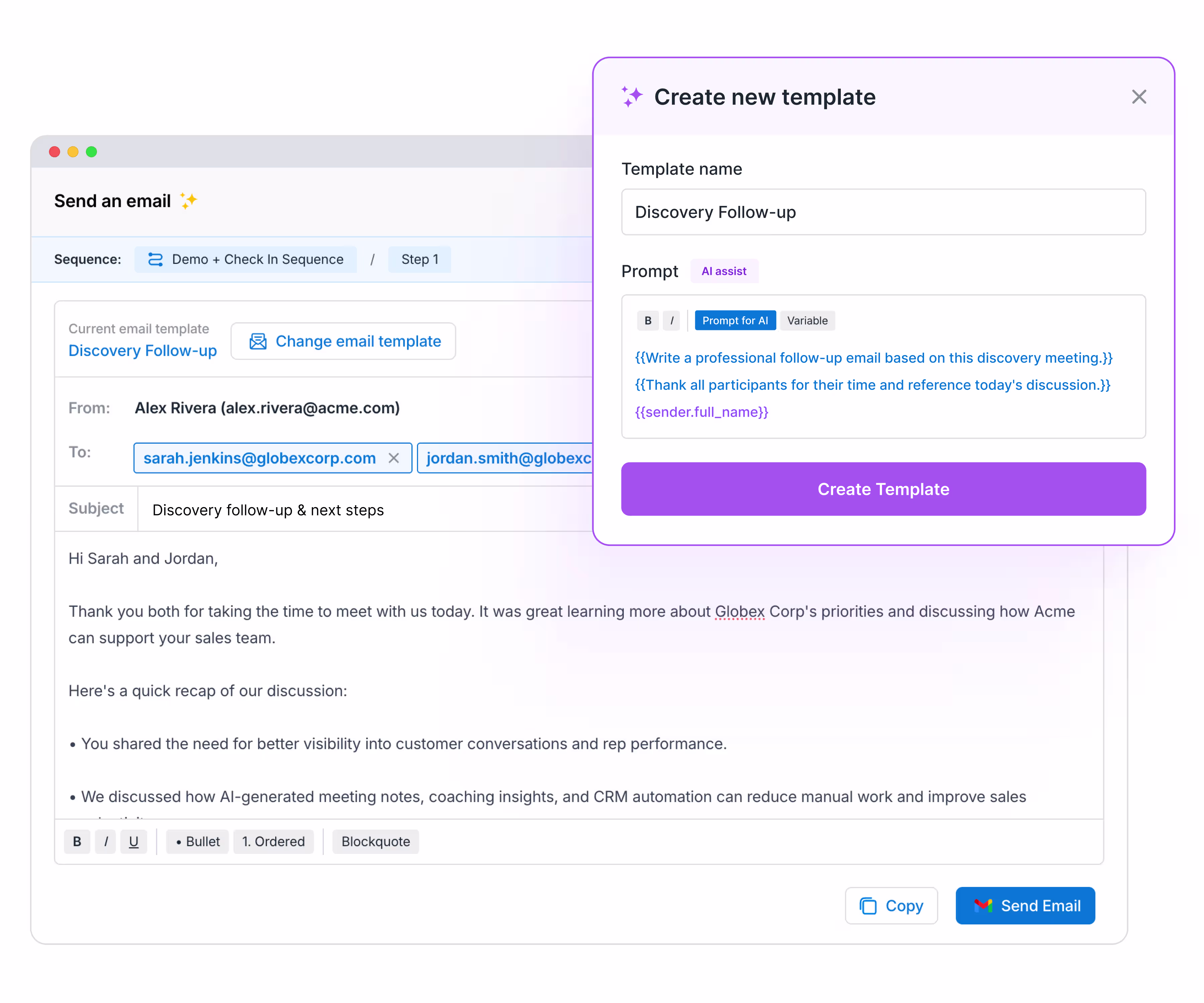
Task: Open the Discovery Follow-up template link
Action: click(143, 351)
